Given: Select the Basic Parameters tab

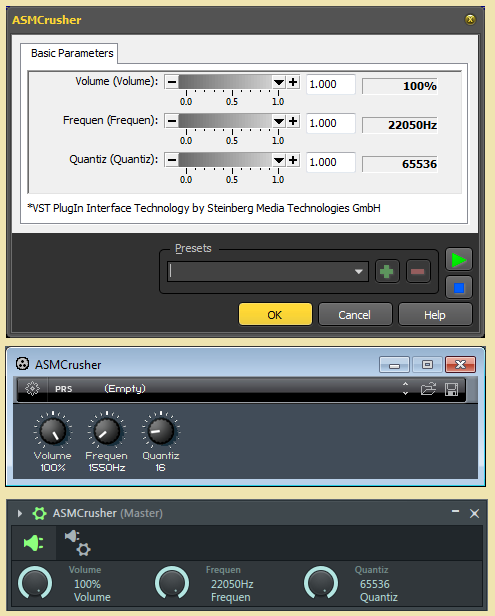Looking at the screenshot, I should pyautogui.click(x=69, y=53).
